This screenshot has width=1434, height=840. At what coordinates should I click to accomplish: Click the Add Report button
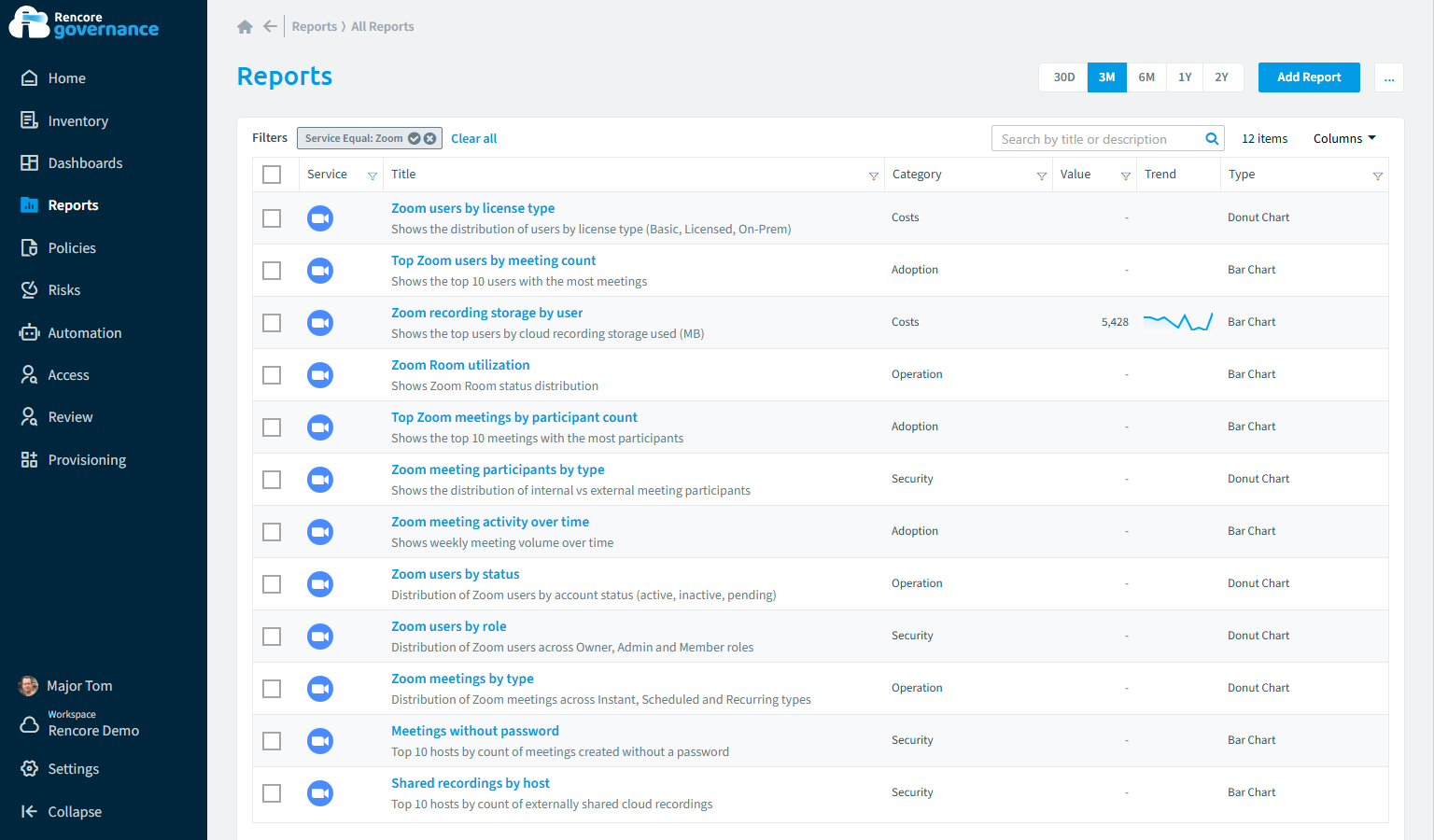pyautogui.click(x=1309, y=77)
